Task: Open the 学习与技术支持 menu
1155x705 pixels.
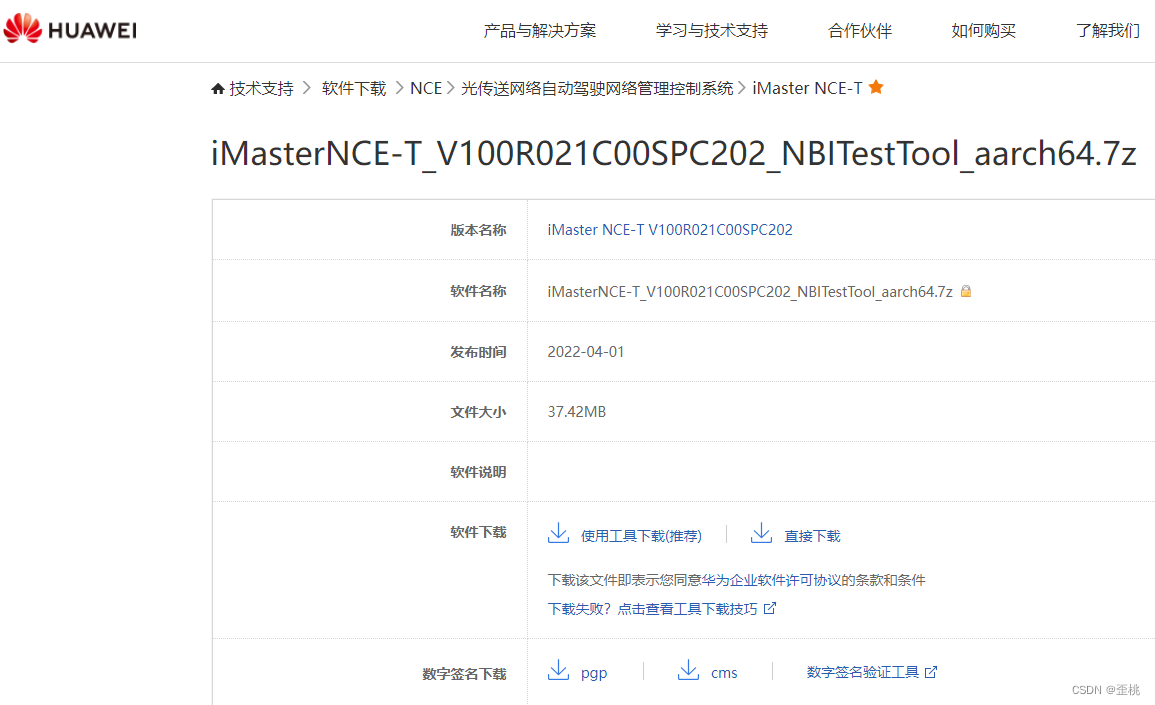Action: tap(712, 31)
